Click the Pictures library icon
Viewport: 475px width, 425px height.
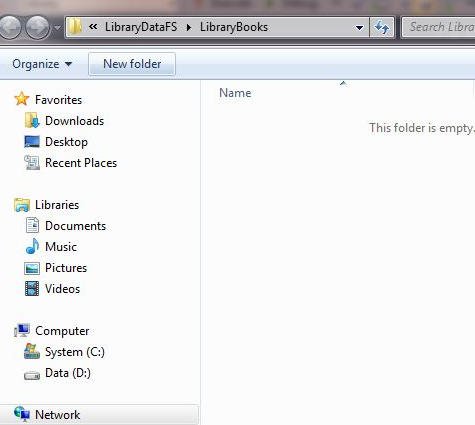tap(32, 268)
